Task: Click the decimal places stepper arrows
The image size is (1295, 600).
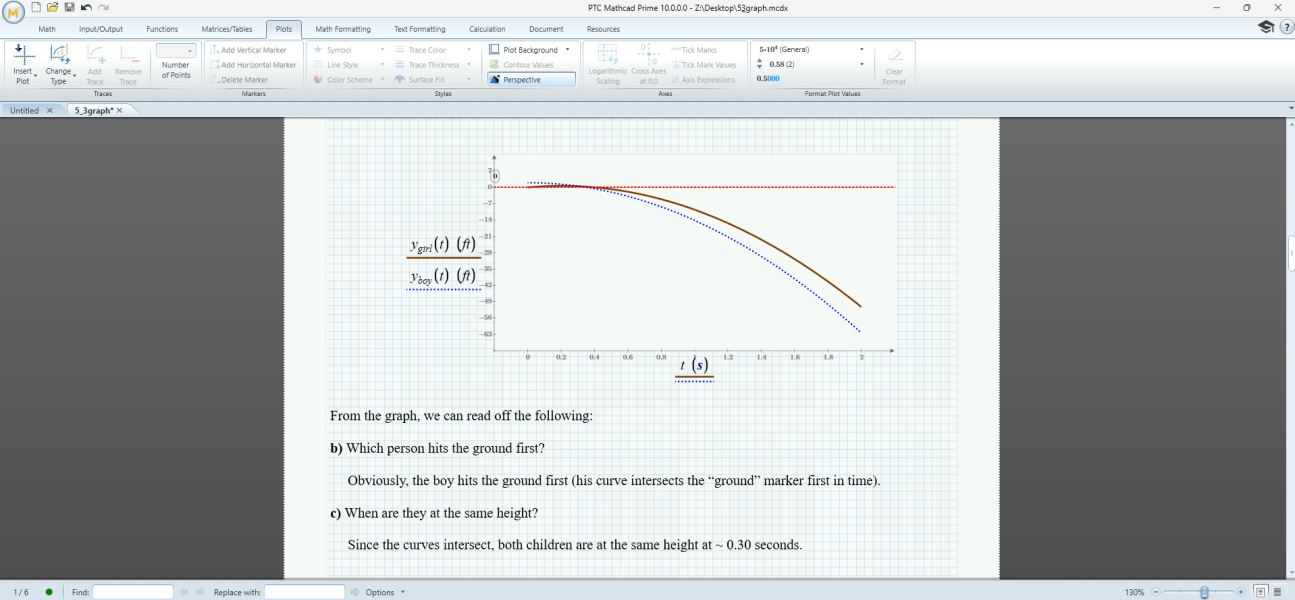Action: [759, 64]
